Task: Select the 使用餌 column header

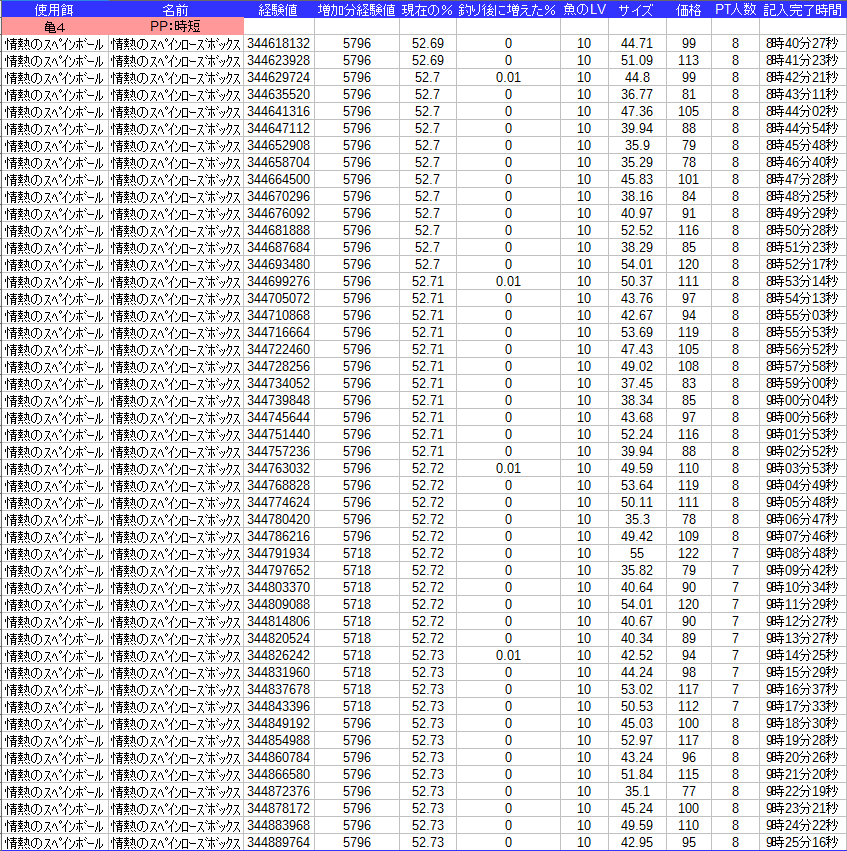Action: [x=54, y=9]
